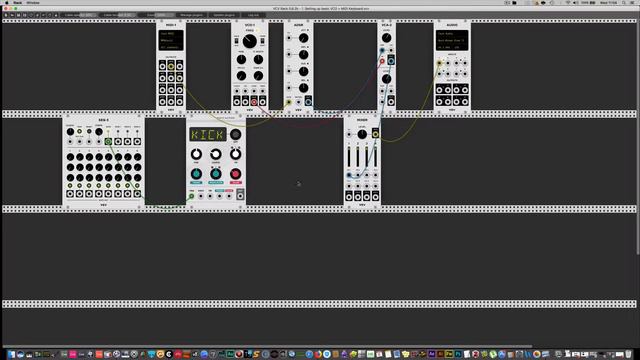Click the LEVEL knob on MIXER
Screen dimensions: 640x360
click(x=362, y=134)
